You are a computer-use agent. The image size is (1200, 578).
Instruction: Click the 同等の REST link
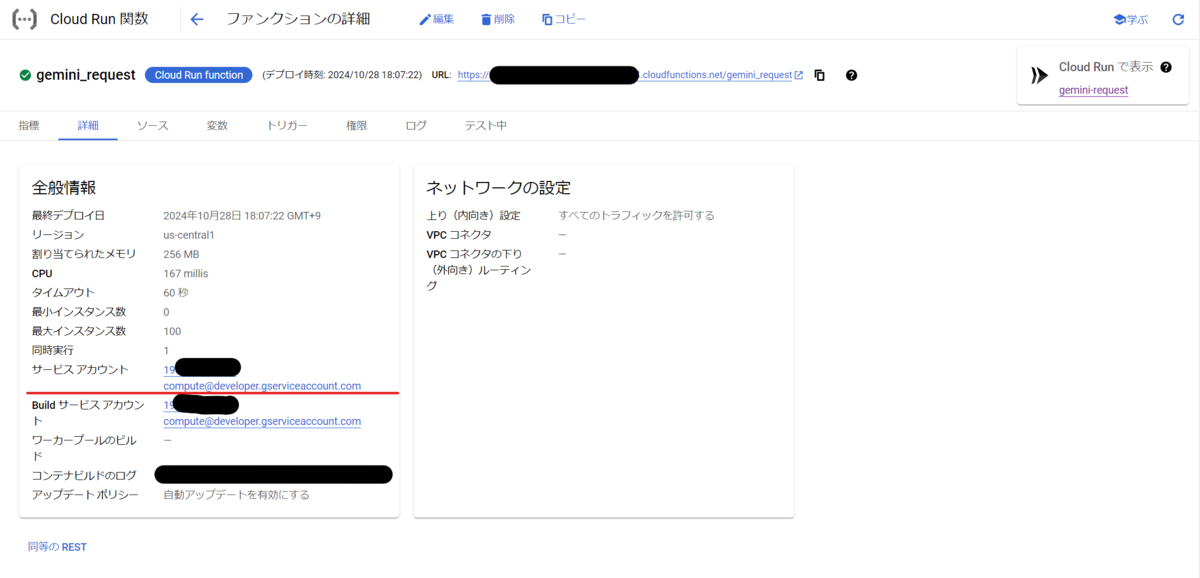point(57,547)
